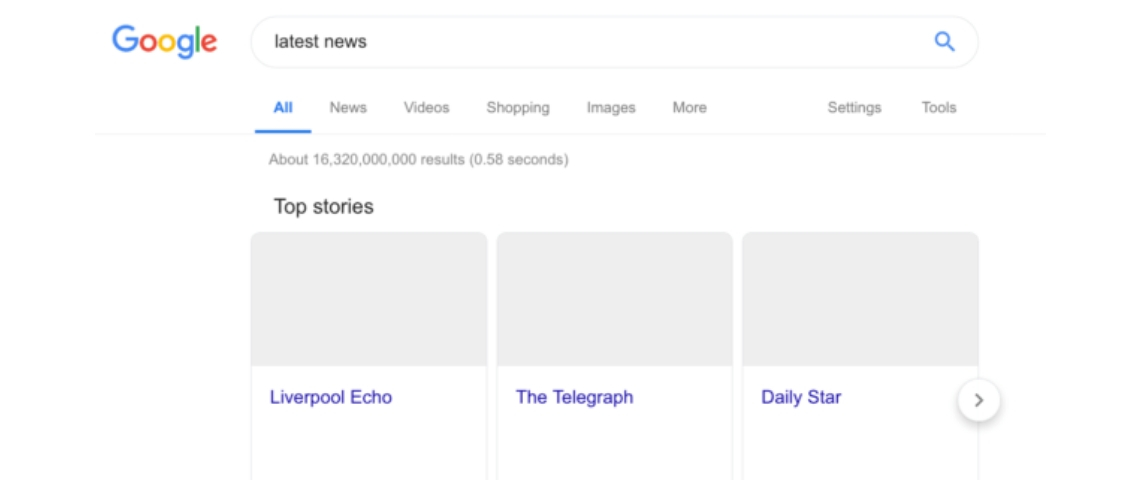Open the Liverpool Echo story link
Screen dimensions: 1140x480
(331, 397)
